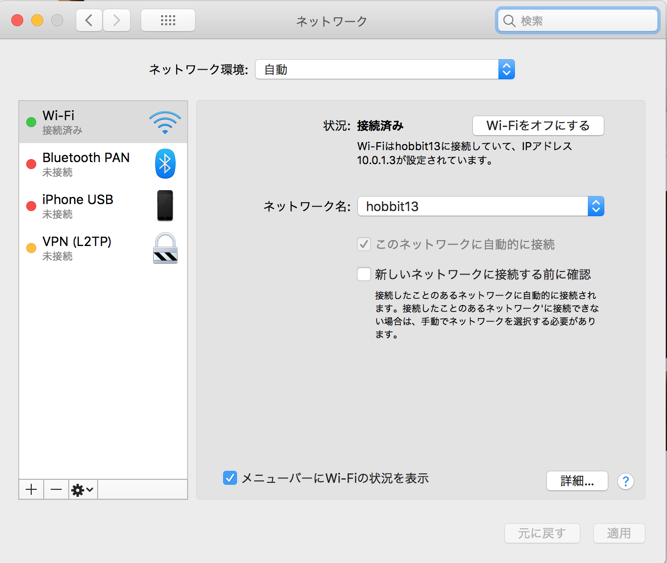This screenshot has height=563, width=667.
Task: Click the iPhone device icon in the service list
Action: click(x=165, y=205)
